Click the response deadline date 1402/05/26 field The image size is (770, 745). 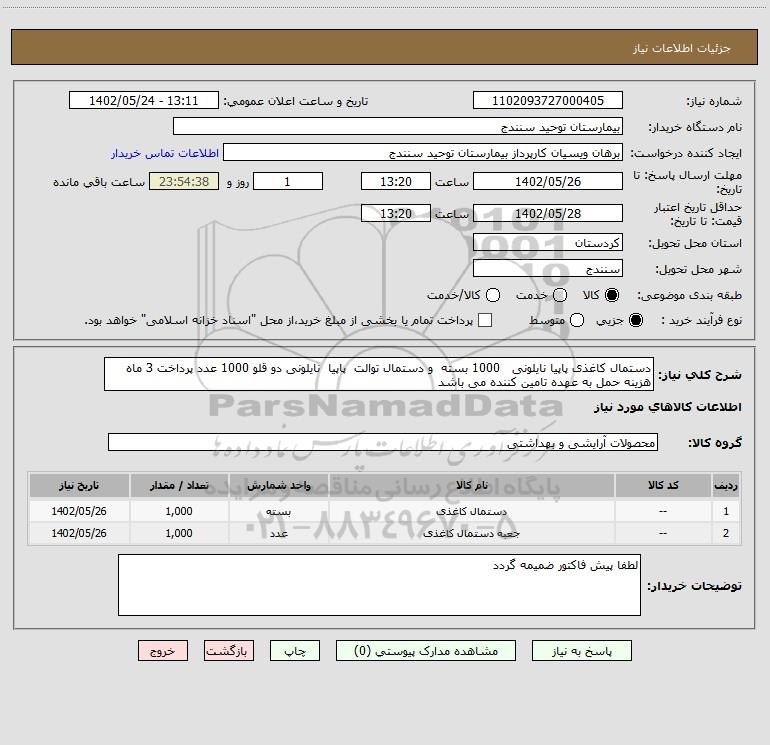[547, 182]
